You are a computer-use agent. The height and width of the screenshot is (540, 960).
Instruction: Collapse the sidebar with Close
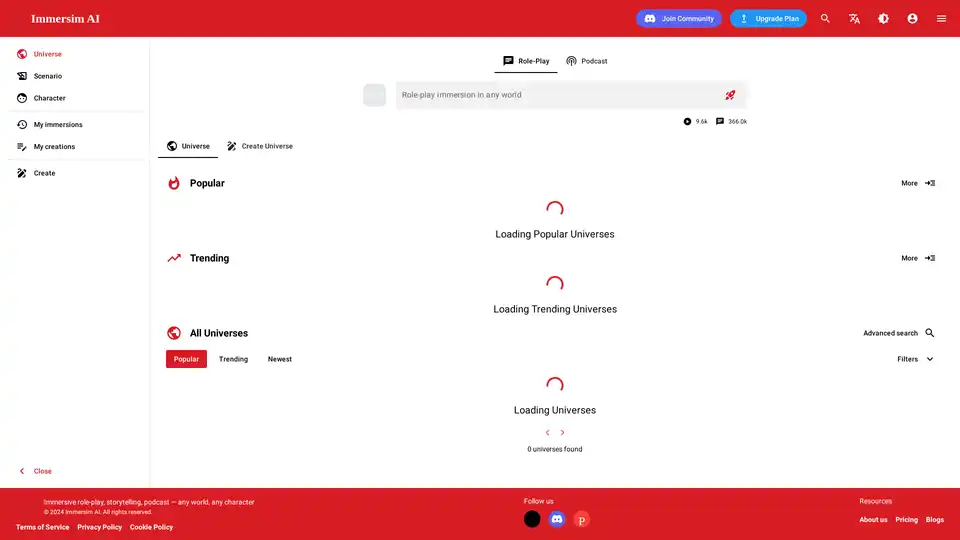[36, 471]
